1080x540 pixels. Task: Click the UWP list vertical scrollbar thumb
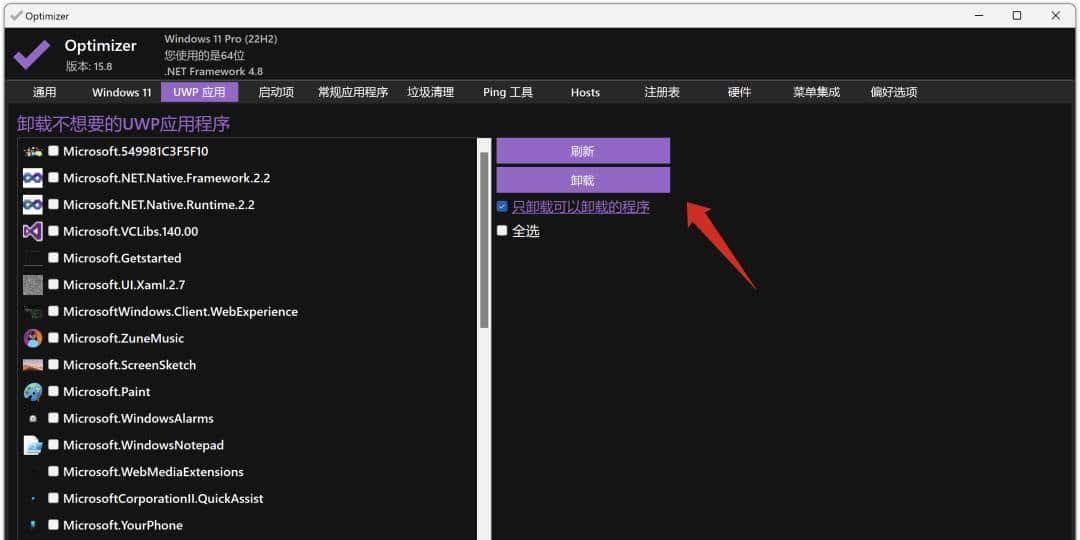point(484,240)
